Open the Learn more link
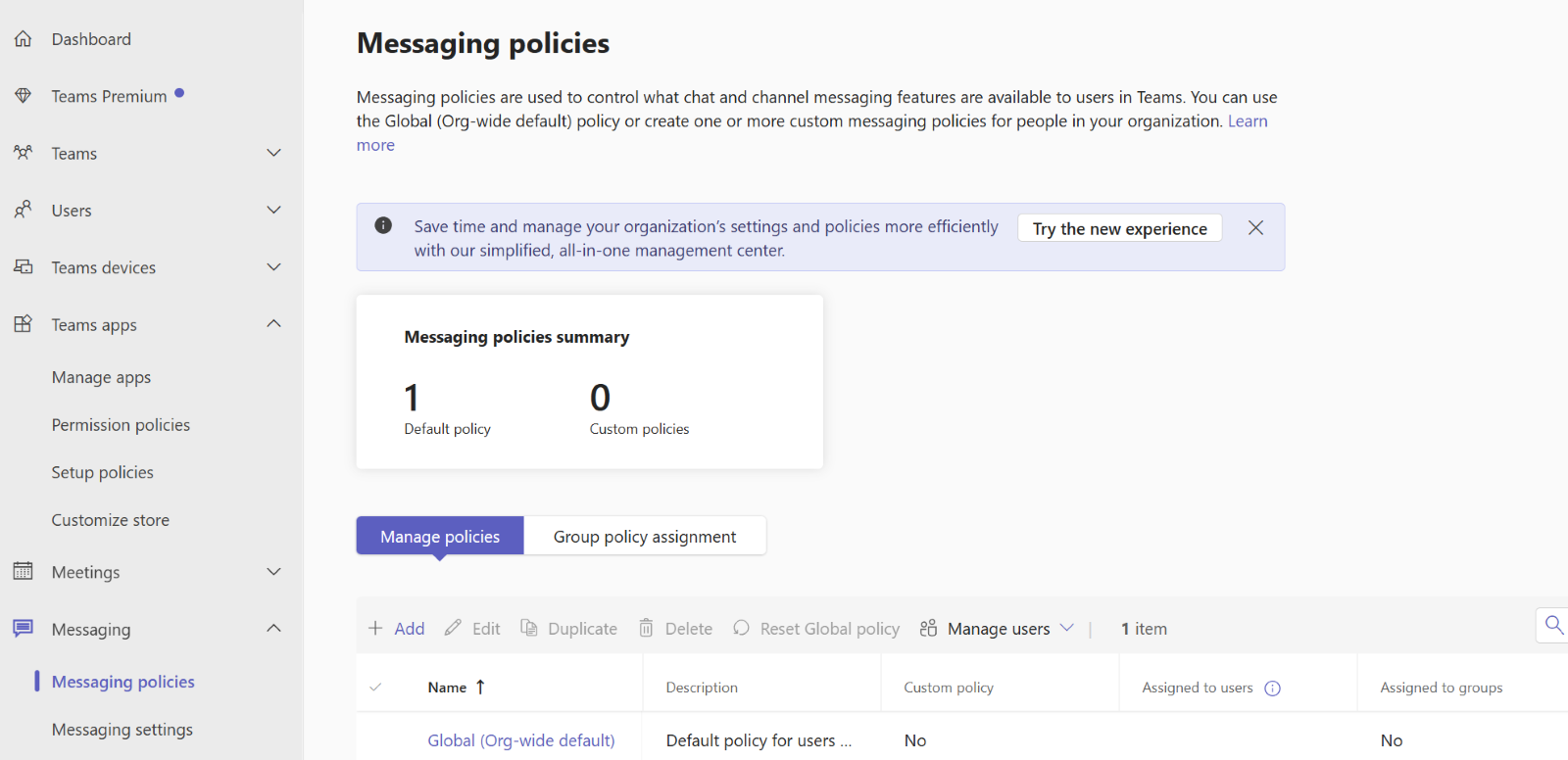This screenshot has width=1568, height=760. click(x=1248, y=121)
